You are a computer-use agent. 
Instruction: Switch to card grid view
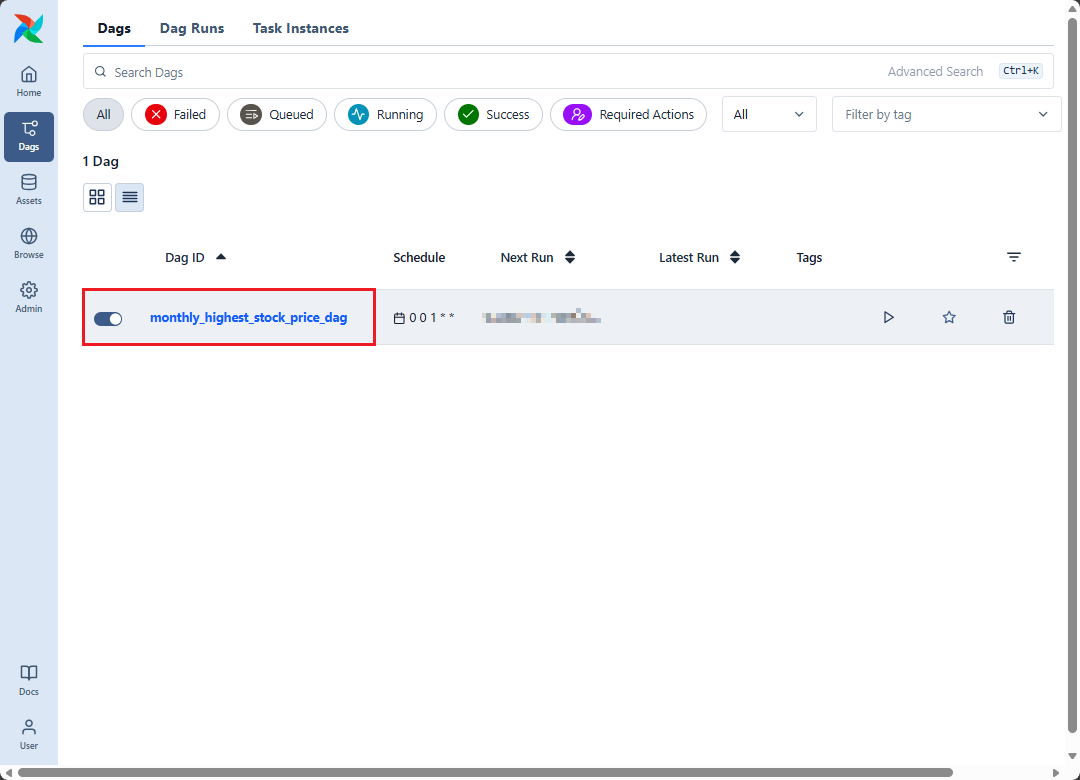click(x=97, y=197)
